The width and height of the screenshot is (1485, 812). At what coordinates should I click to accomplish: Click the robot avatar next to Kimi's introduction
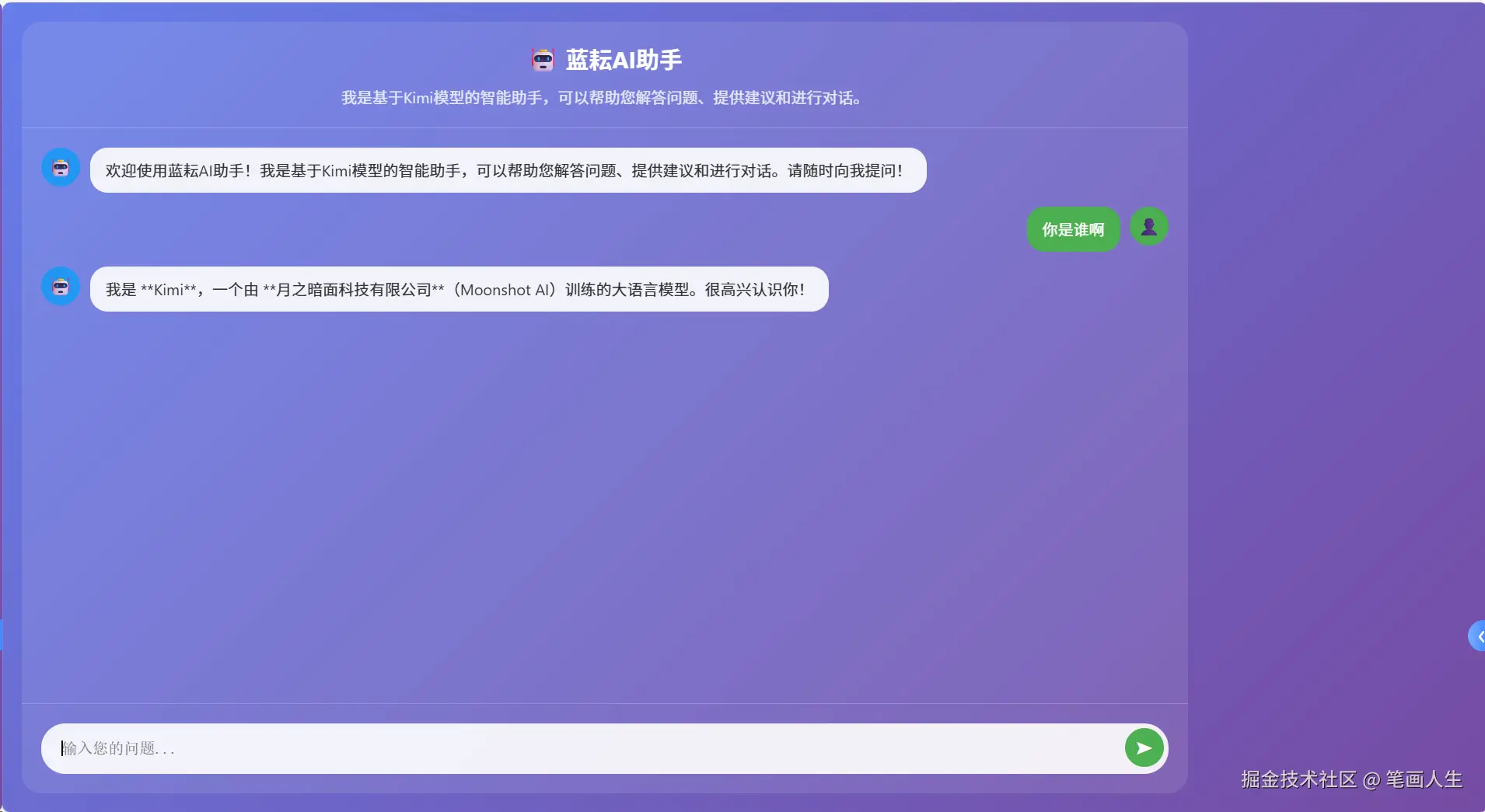coord(60,286)
